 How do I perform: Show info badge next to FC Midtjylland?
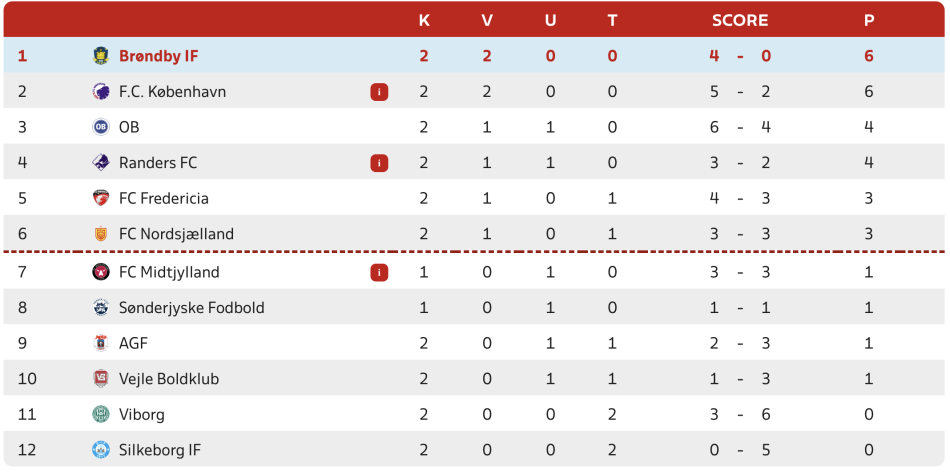379,273
